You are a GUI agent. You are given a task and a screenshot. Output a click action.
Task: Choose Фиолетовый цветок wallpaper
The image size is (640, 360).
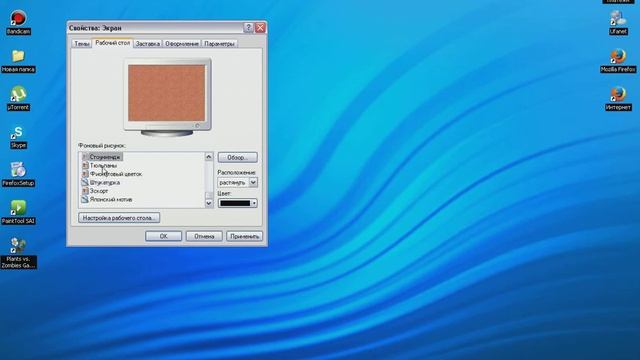116,174
